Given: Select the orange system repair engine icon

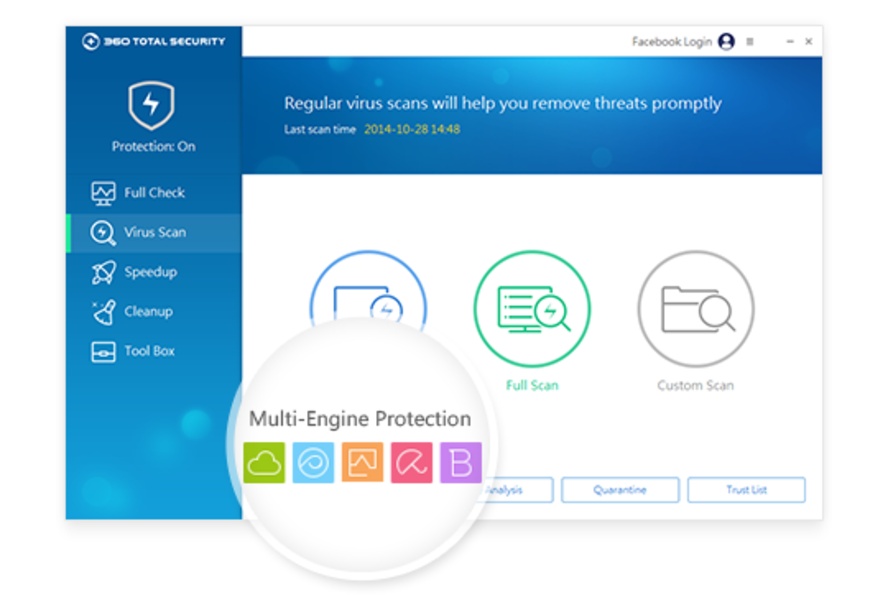Looking at the screenshot, I should (362, 463).
